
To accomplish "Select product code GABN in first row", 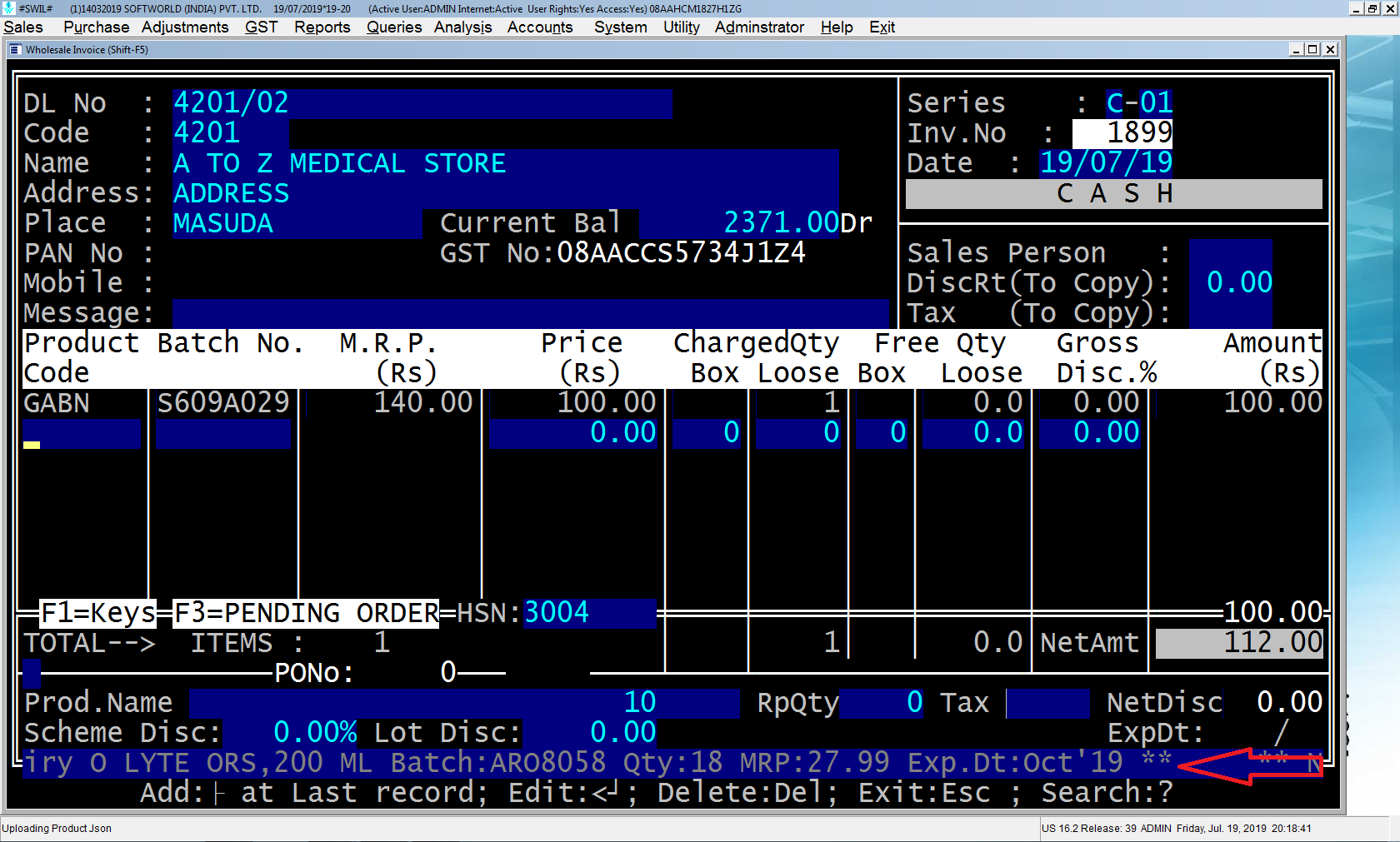I will click(x=57, y=403).
